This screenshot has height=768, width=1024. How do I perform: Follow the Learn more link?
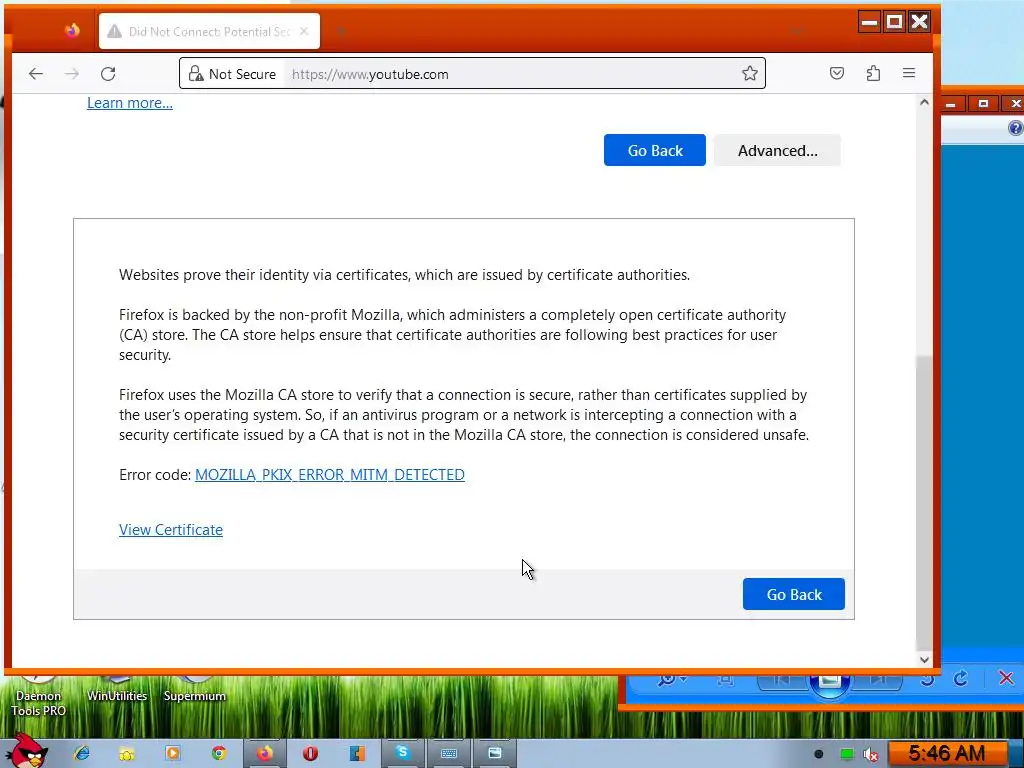(x=130, y=103)
